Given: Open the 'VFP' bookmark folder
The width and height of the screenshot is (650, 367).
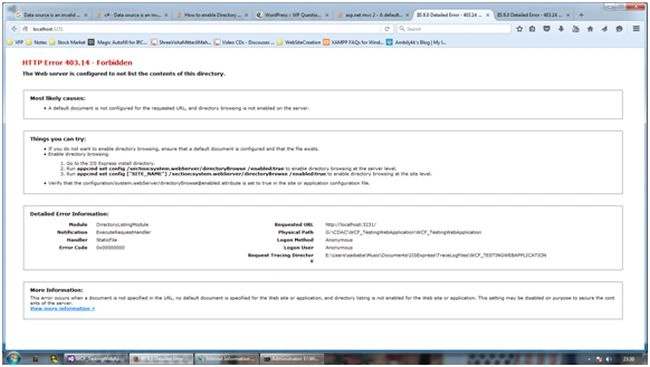Looking at the screenshot, I should pos(15,42).
